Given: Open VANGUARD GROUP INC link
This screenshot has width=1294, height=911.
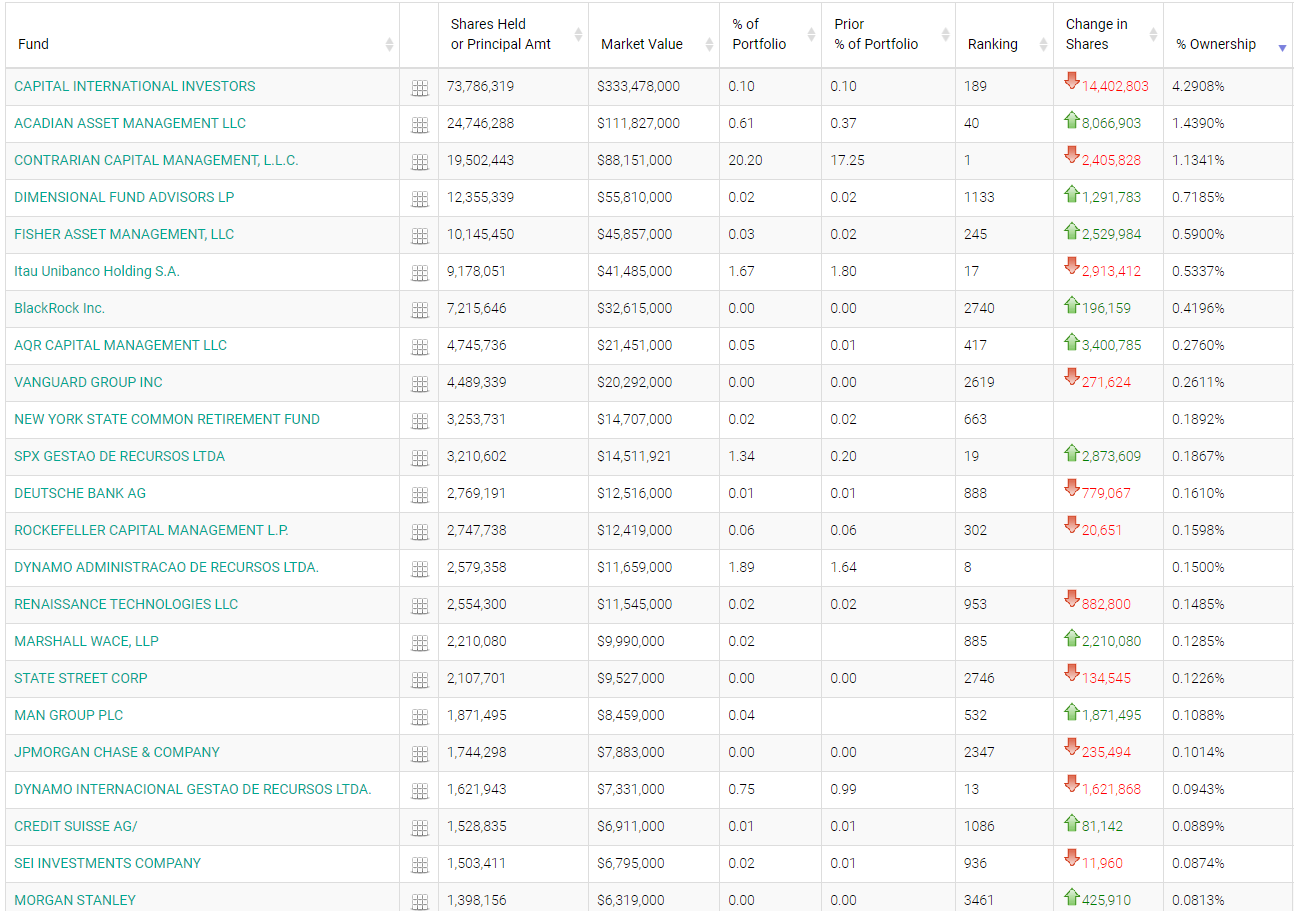Looking at the screenshot, I should tap(88, 382).
